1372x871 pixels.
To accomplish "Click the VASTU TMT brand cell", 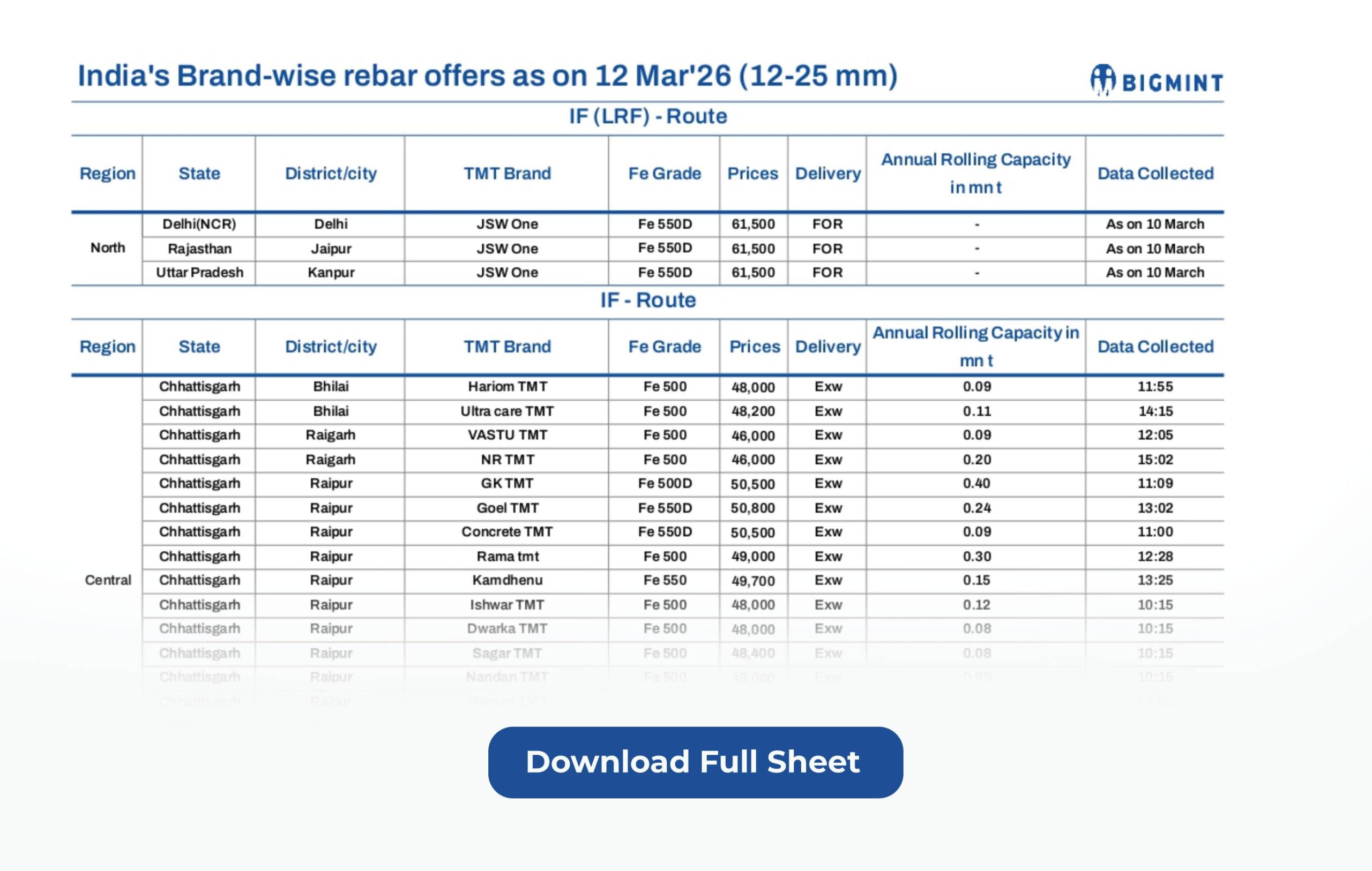I will (x=506, y=435).
